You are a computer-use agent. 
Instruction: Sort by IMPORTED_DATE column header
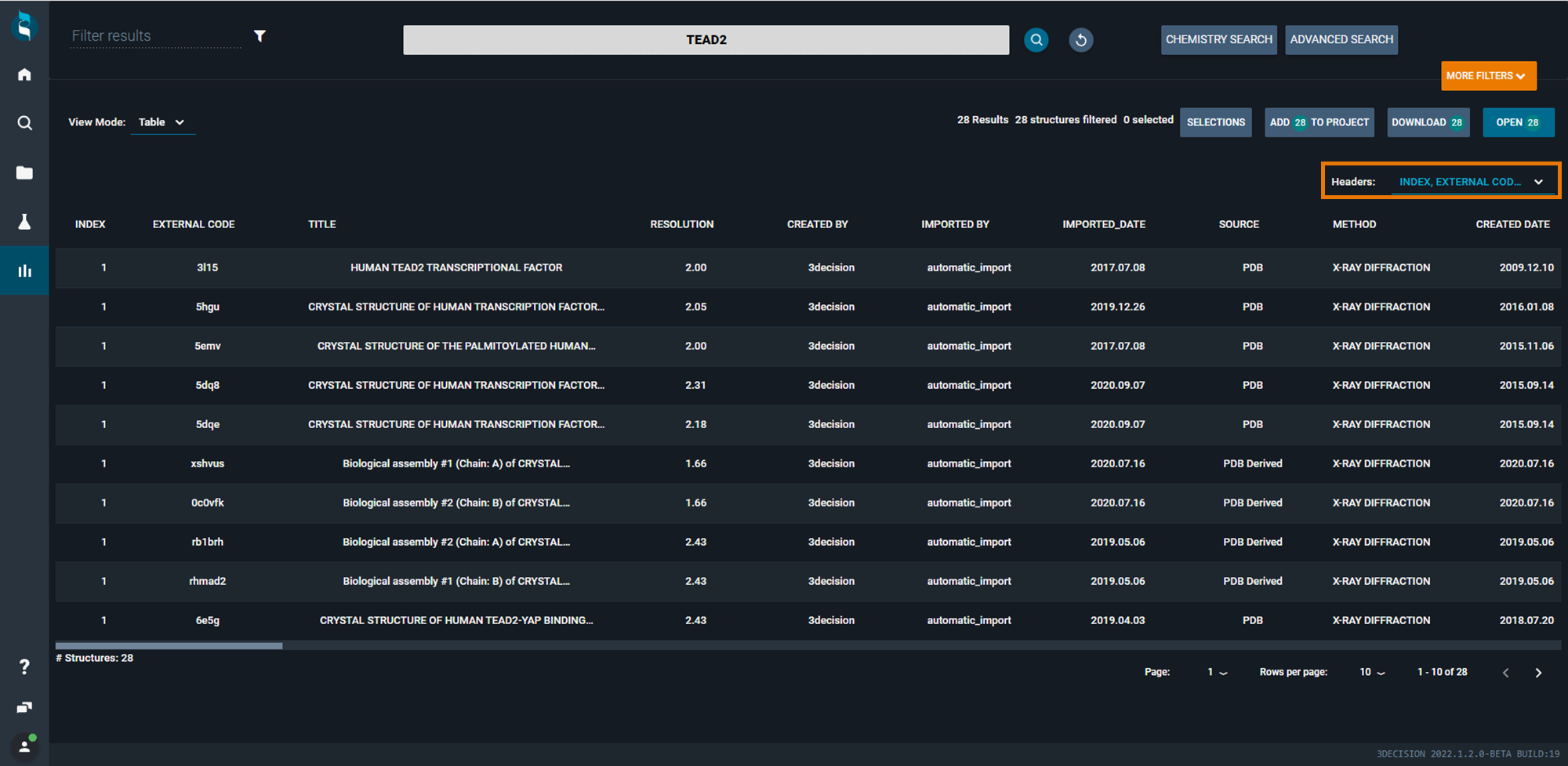(1104, 224)
